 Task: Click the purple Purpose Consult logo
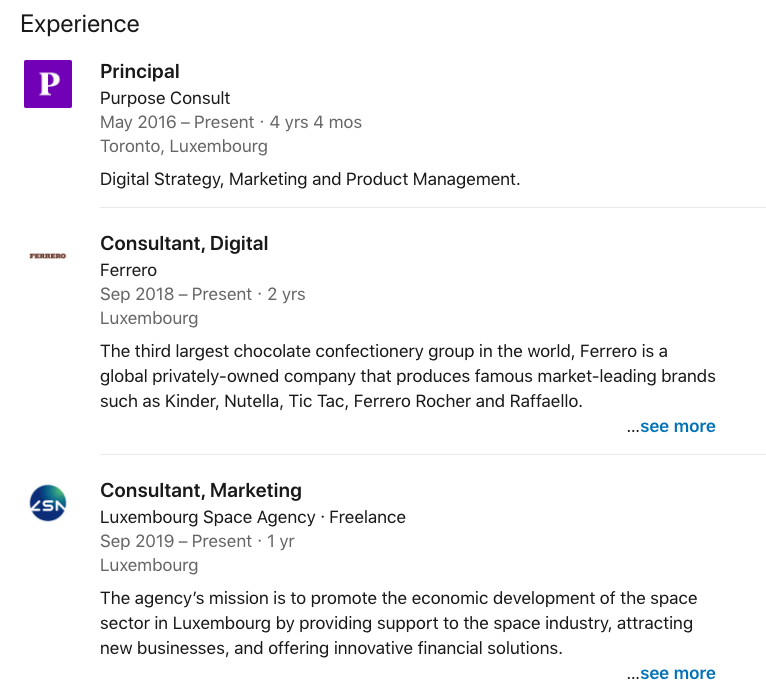coord(48,84)
